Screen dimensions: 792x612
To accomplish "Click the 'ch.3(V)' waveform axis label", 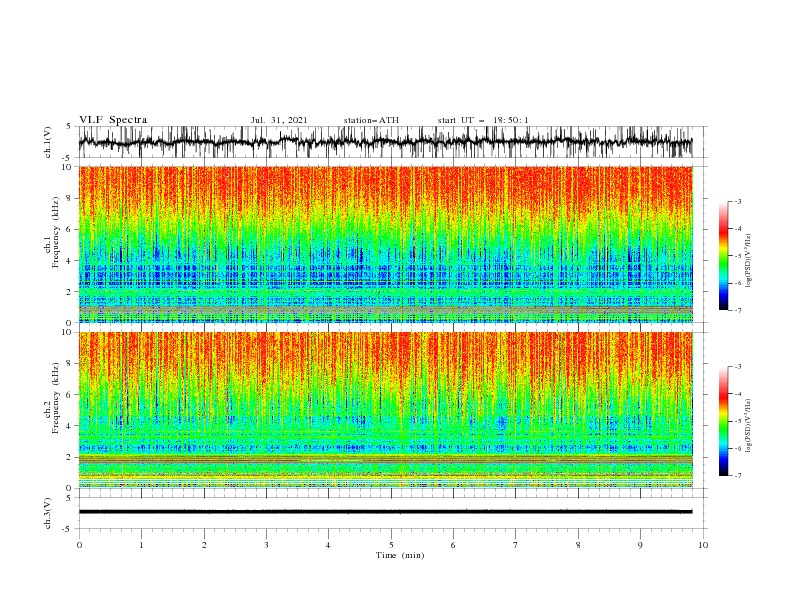I will 48,513.
